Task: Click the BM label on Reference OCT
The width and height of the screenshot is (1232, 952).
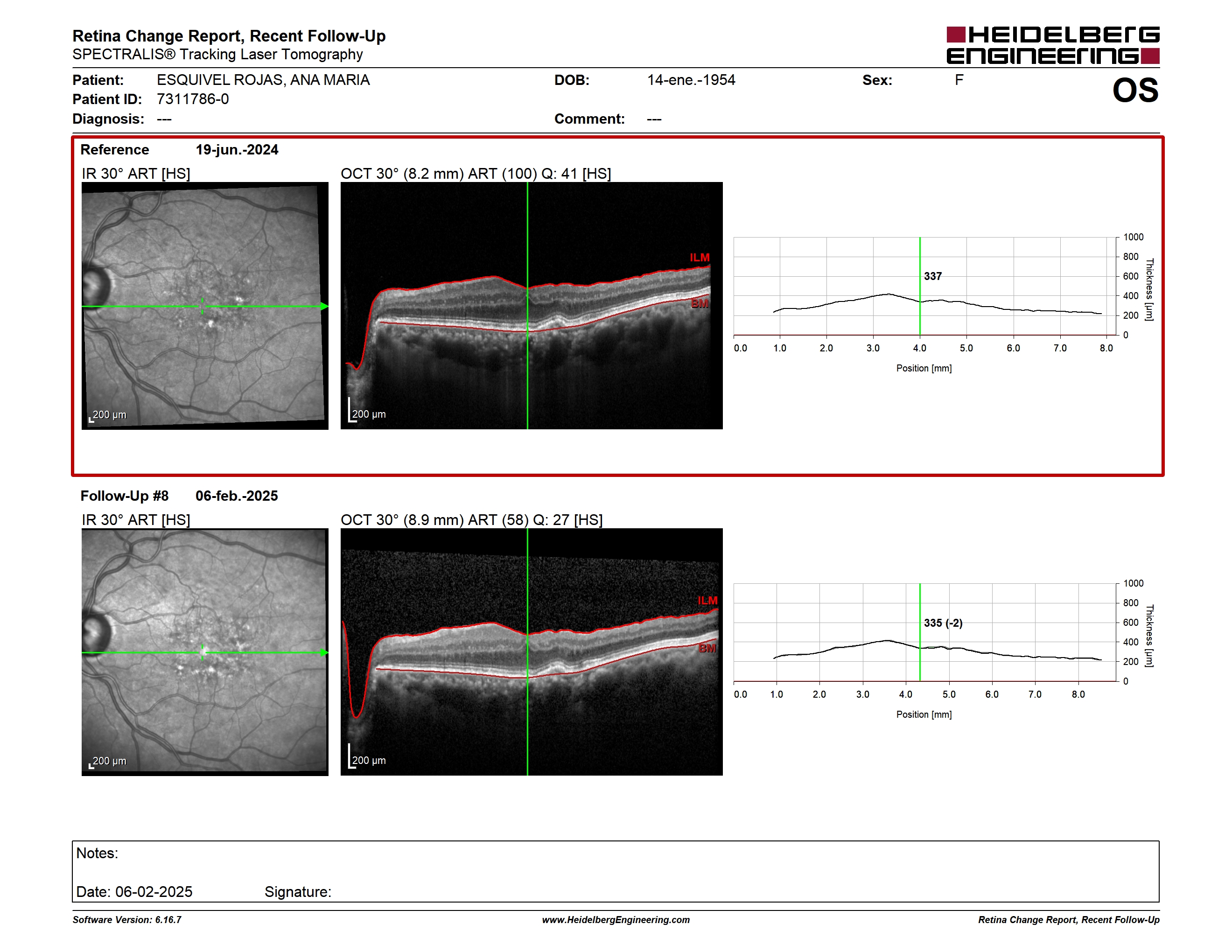Action: click(700, 304)
